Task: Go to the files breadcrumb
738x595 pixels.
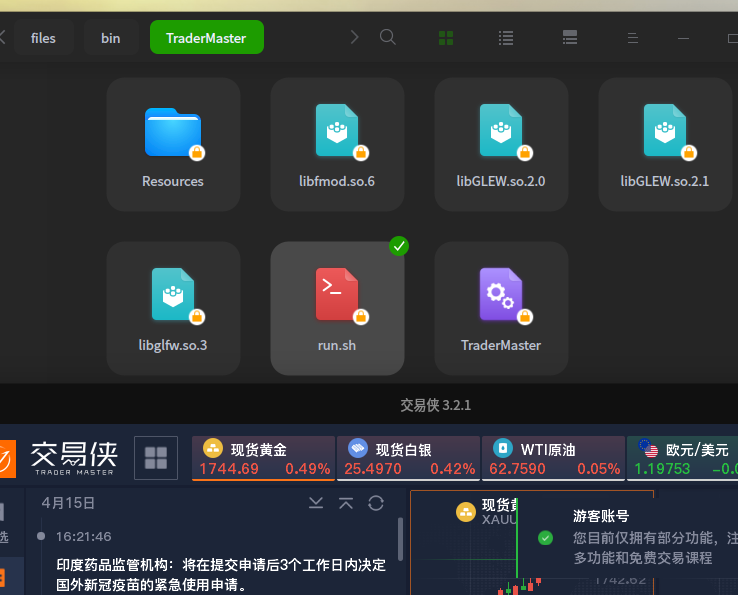Action: coord(43,38)
